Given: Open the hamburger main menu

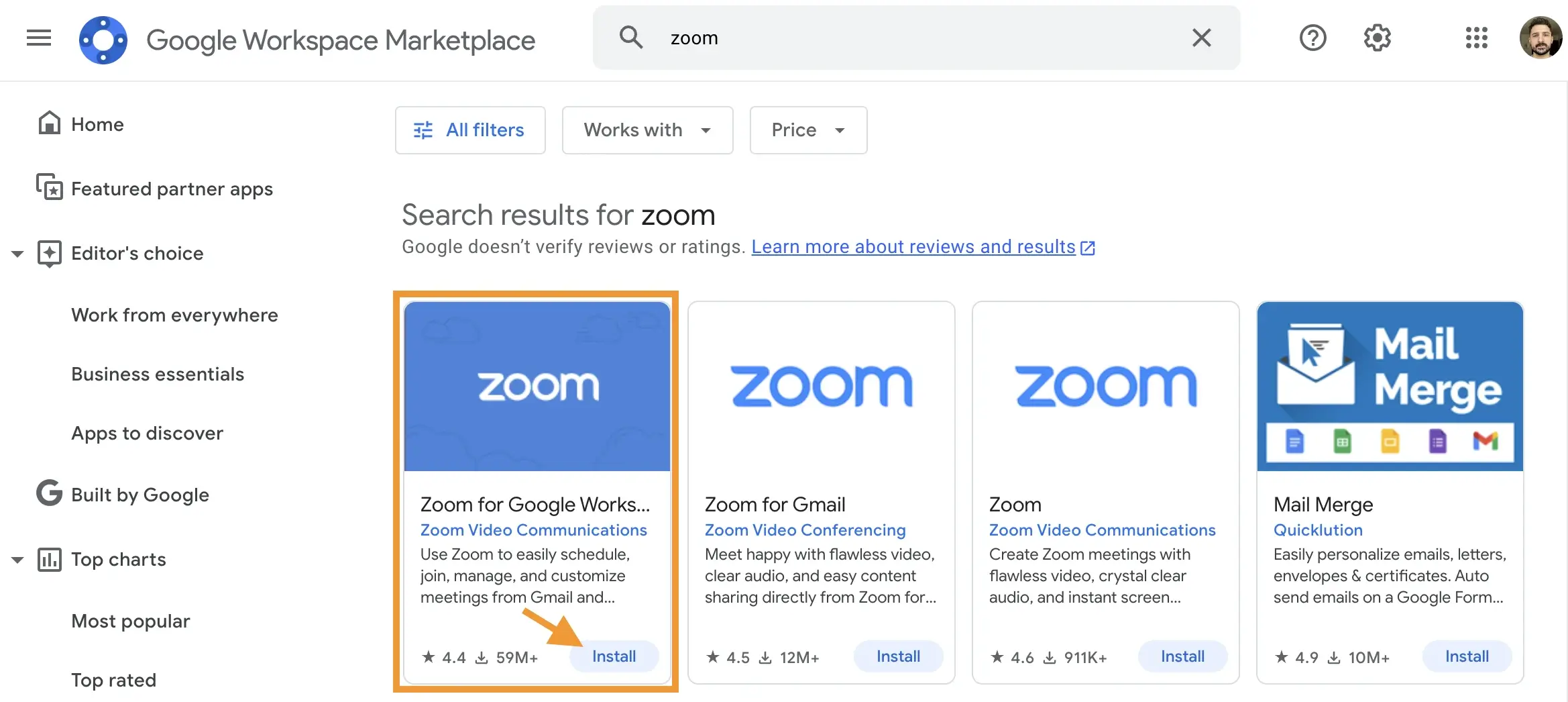Looking at the screenshot, I should pyautogui.click(x=39, y=38).
